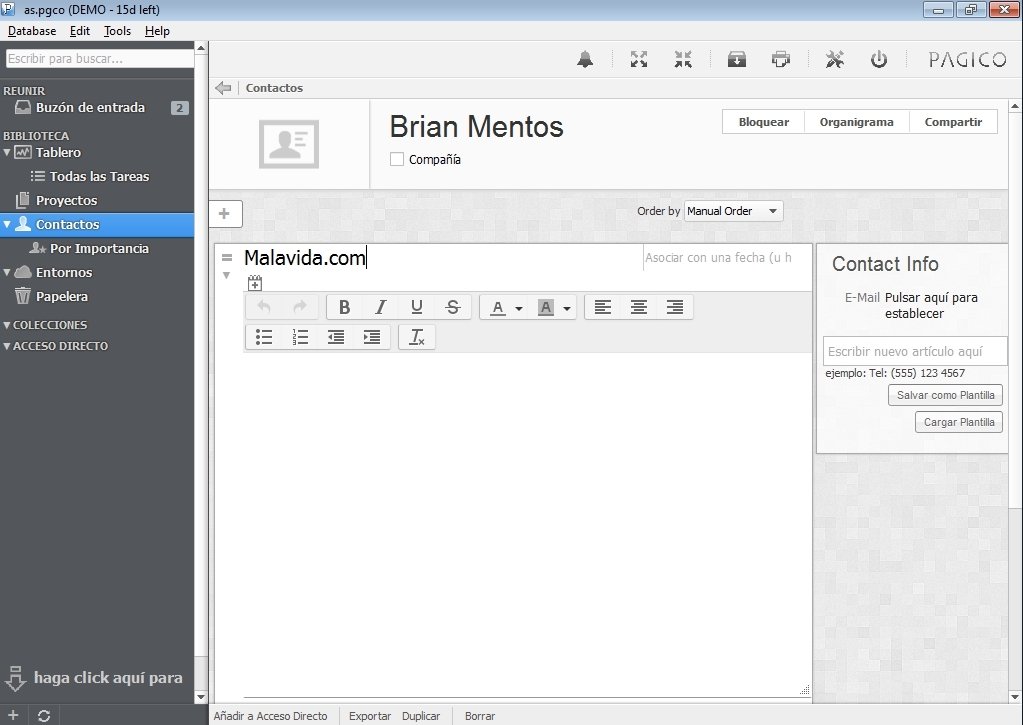
Task: Click Salvar como Plantilla
Action: click(x=945, y=395)
